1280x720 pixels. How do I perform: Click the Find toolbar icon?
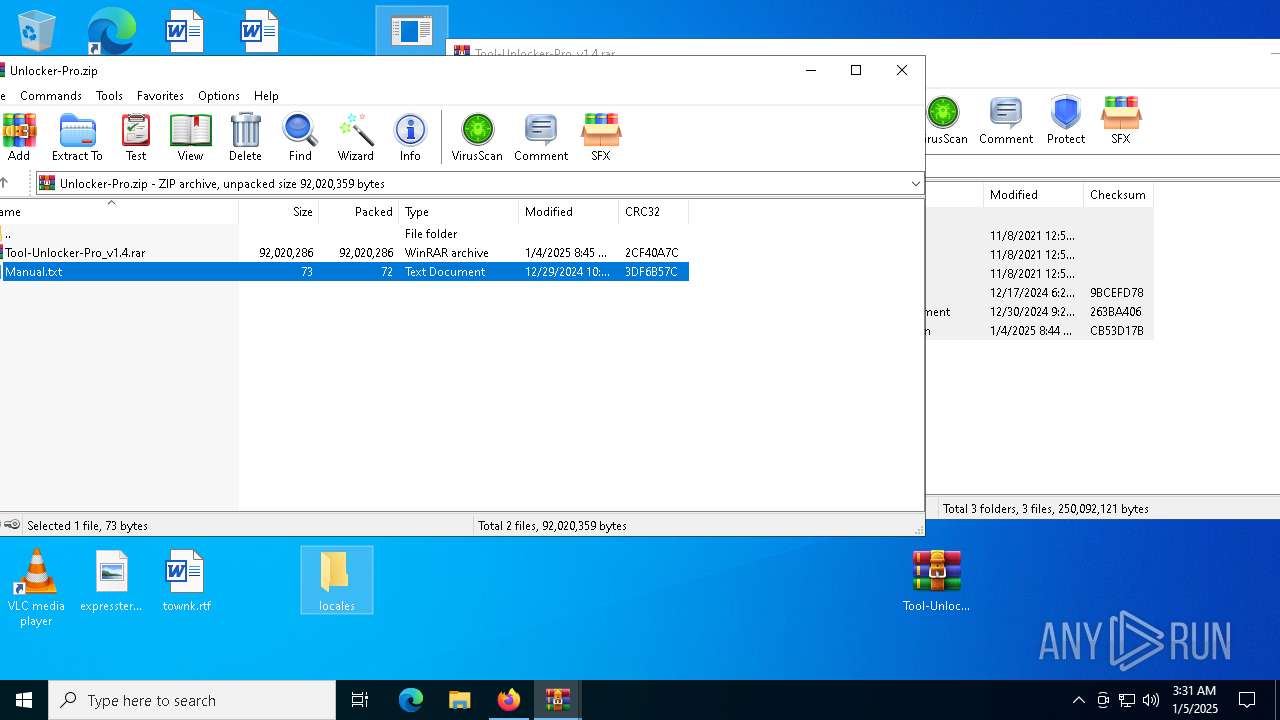300,137
